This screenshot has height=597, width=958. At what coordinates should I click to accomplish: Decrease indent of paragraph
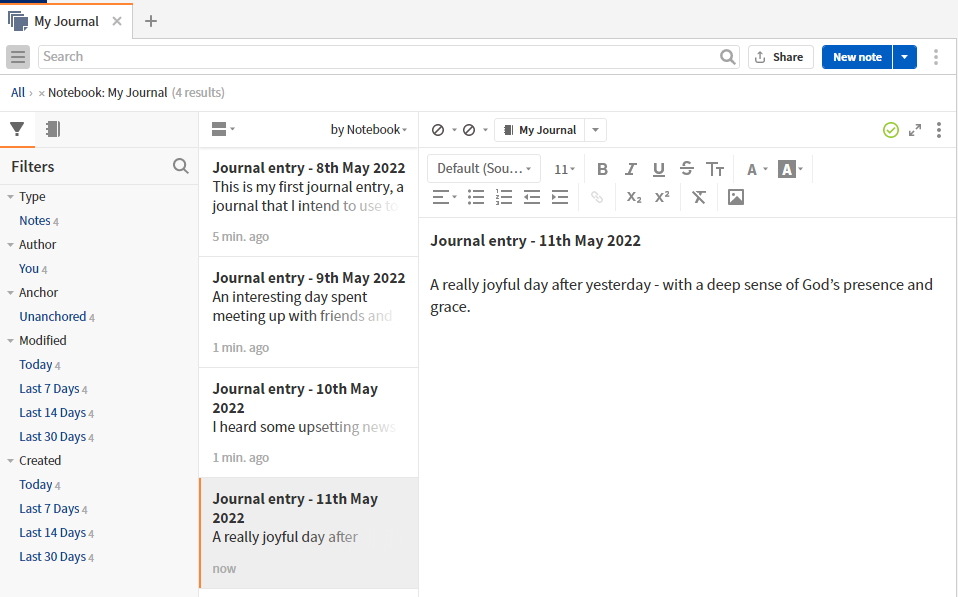[532, 197]
